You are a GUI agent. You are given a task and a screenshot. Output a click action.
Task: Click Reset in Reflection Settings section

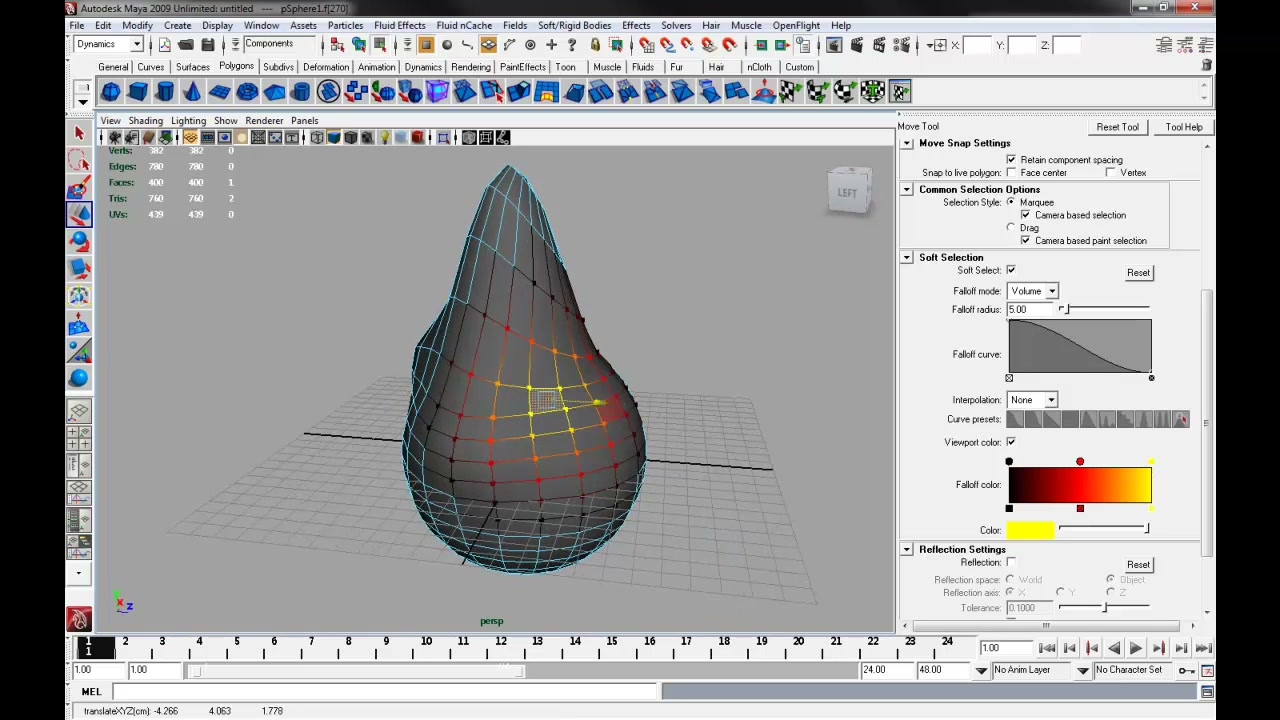pos(1138,564)
